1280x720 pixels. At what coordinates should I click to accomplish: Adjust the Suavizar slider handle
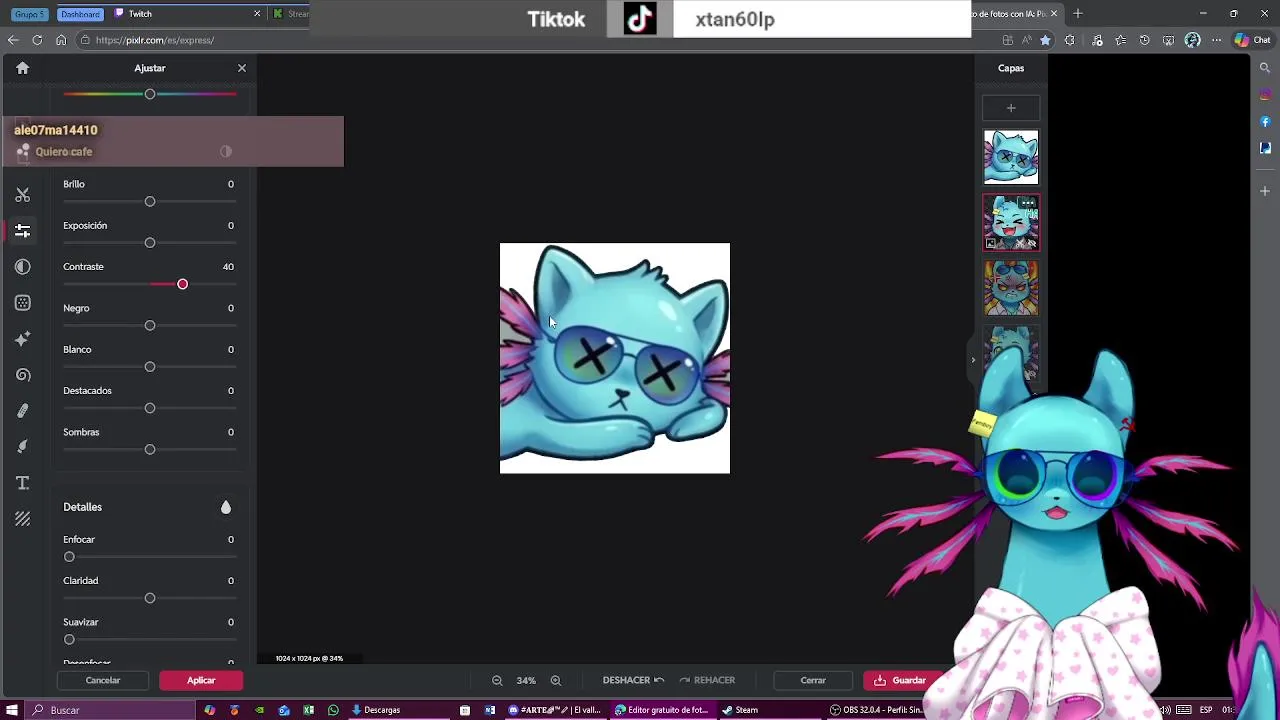(x=69, y=640)
